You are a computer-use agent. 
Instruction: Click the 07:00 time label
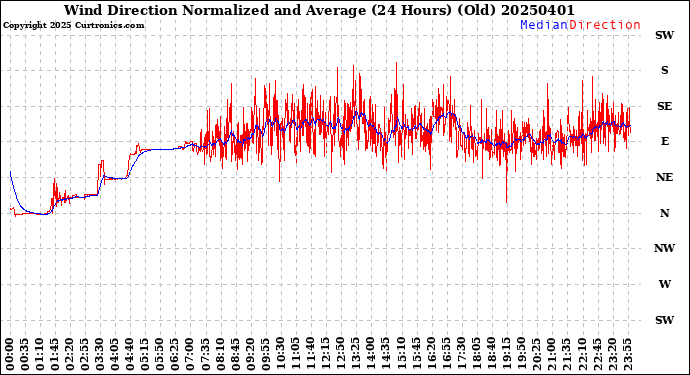(191, 354)
